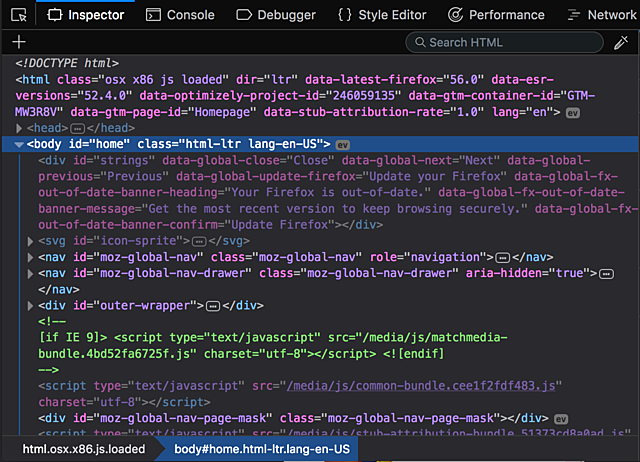Activate the element picker icon

click(19, 15)
